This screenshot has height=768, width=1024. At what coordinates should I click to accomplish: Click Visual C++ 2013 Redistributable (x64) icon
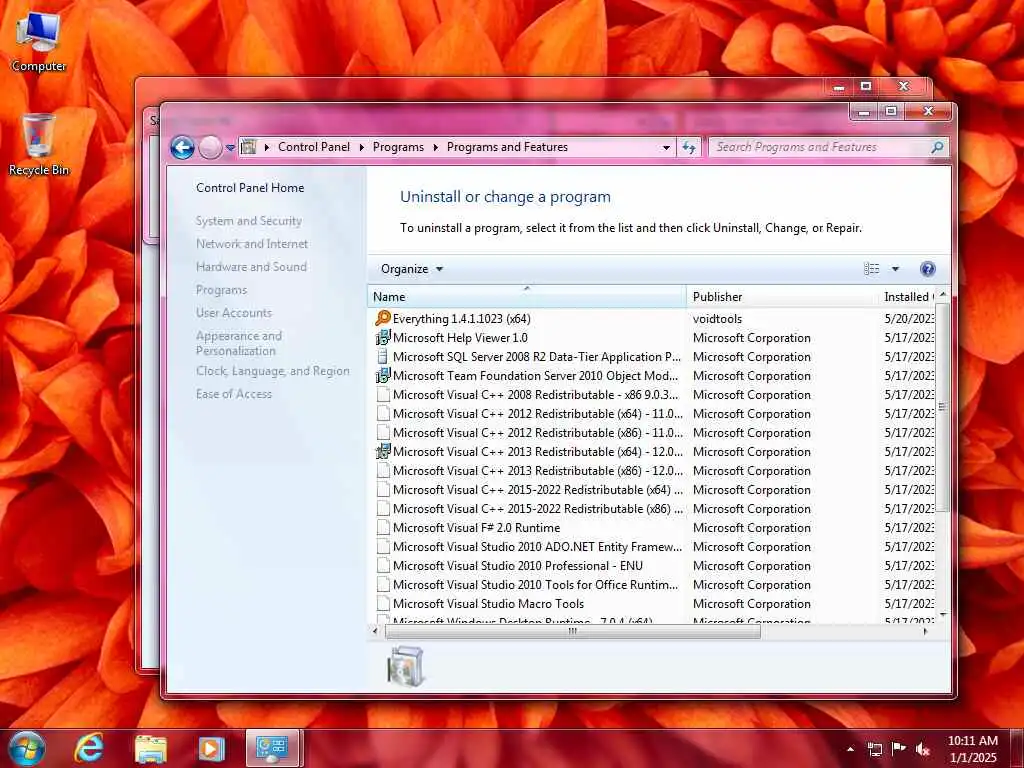383,451
